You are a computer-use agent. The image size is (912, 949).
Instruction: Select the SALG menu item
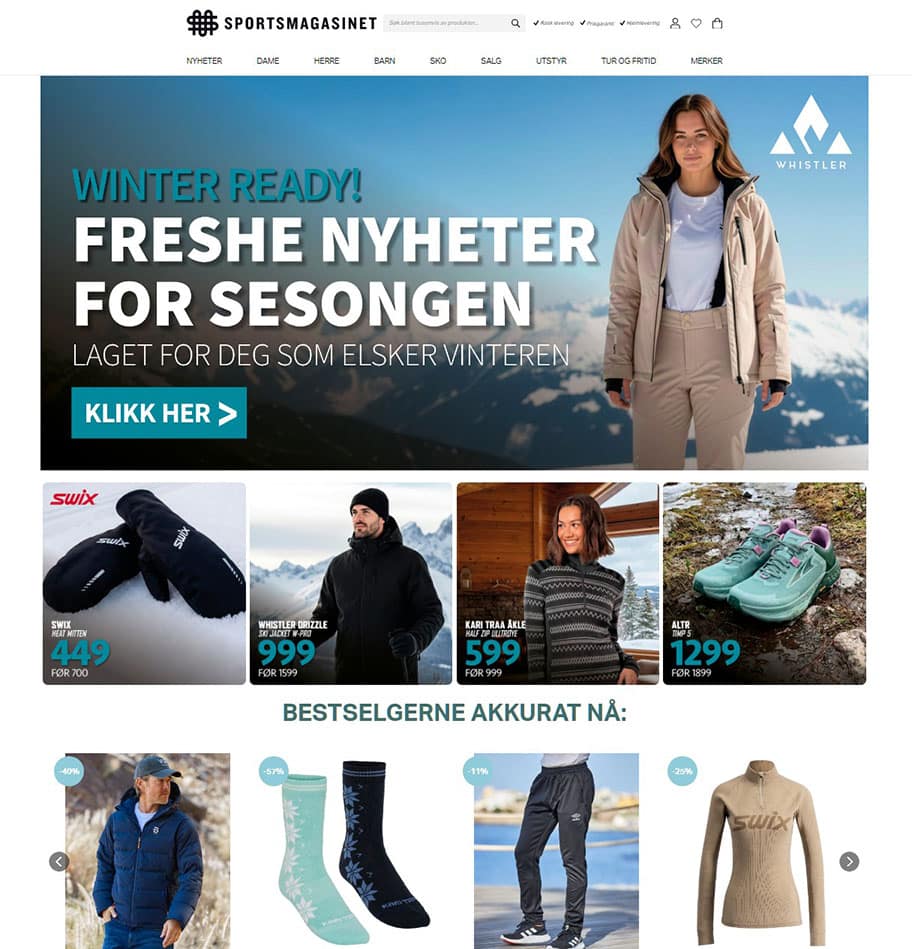(491, 61)
